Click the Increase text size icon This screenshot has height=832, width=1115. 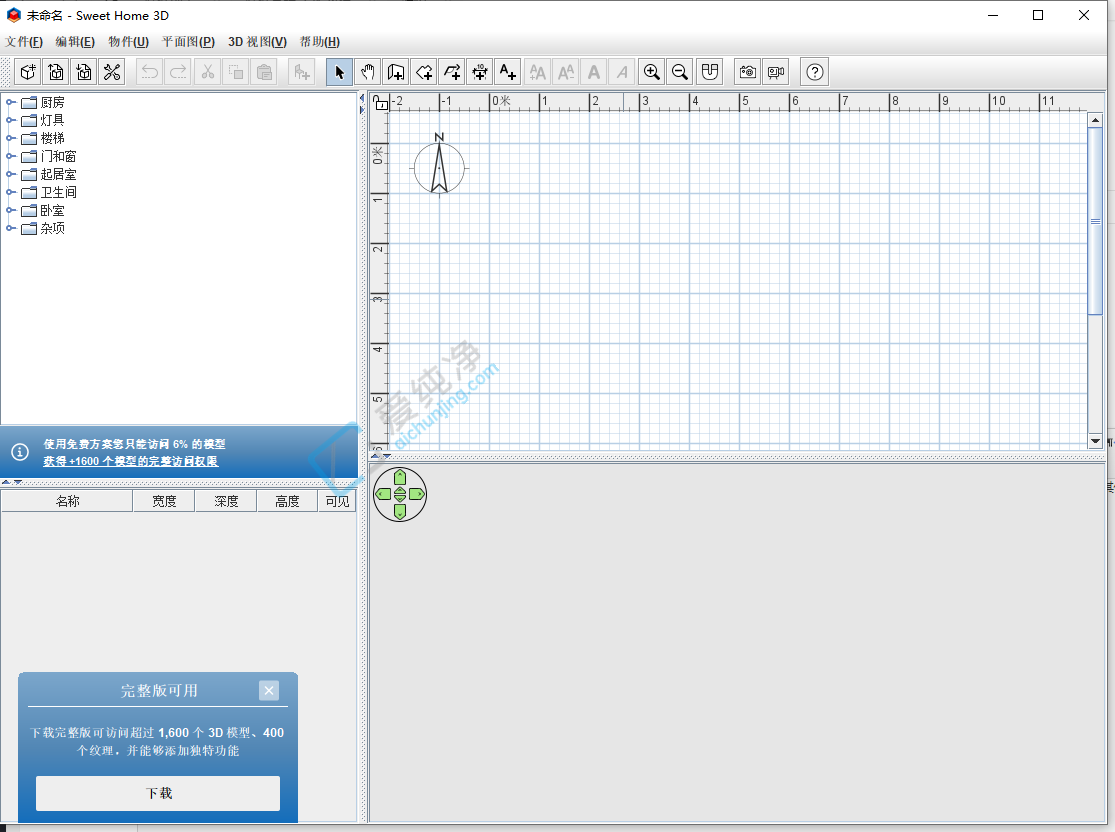[x=538, y=72]
